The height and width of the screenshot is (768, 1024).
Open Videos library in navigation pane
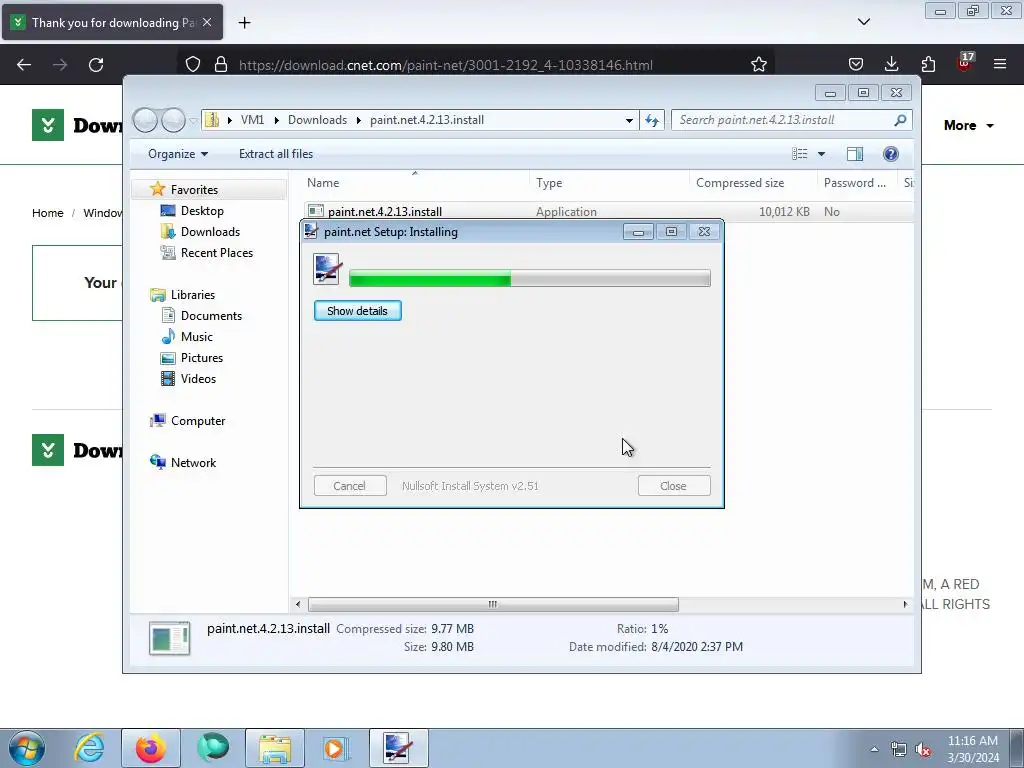[x=198, y=379]
